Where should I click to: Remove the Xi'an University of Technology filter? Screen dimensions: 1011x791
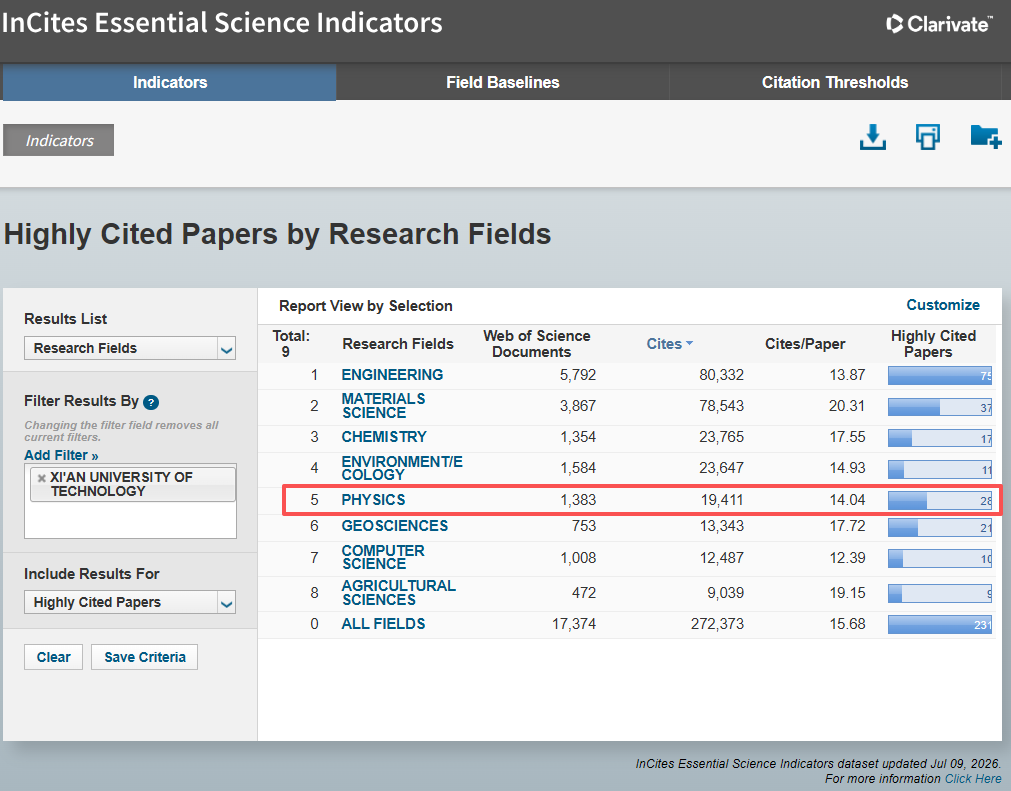click(41, 478)
